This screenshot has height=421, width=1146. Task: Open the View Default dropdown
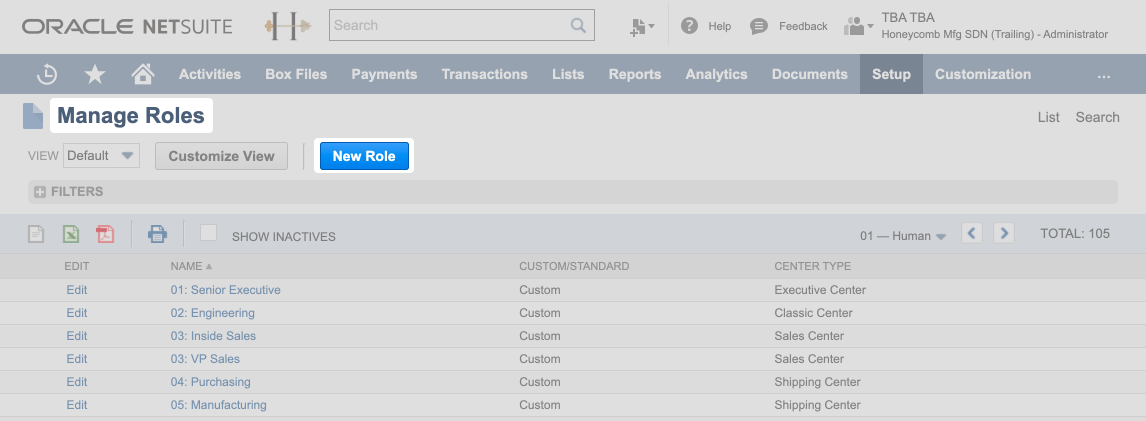[x=101, y=156]
